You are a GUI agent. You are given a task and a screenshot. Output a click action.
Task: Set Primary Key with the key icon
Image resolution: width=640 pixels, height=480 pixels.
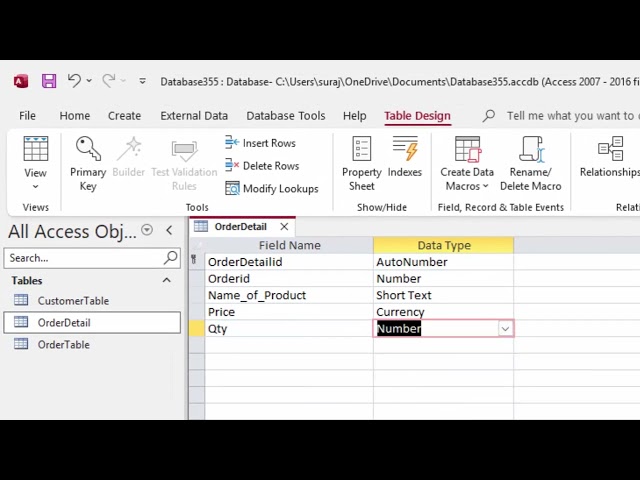click(88, 163)
